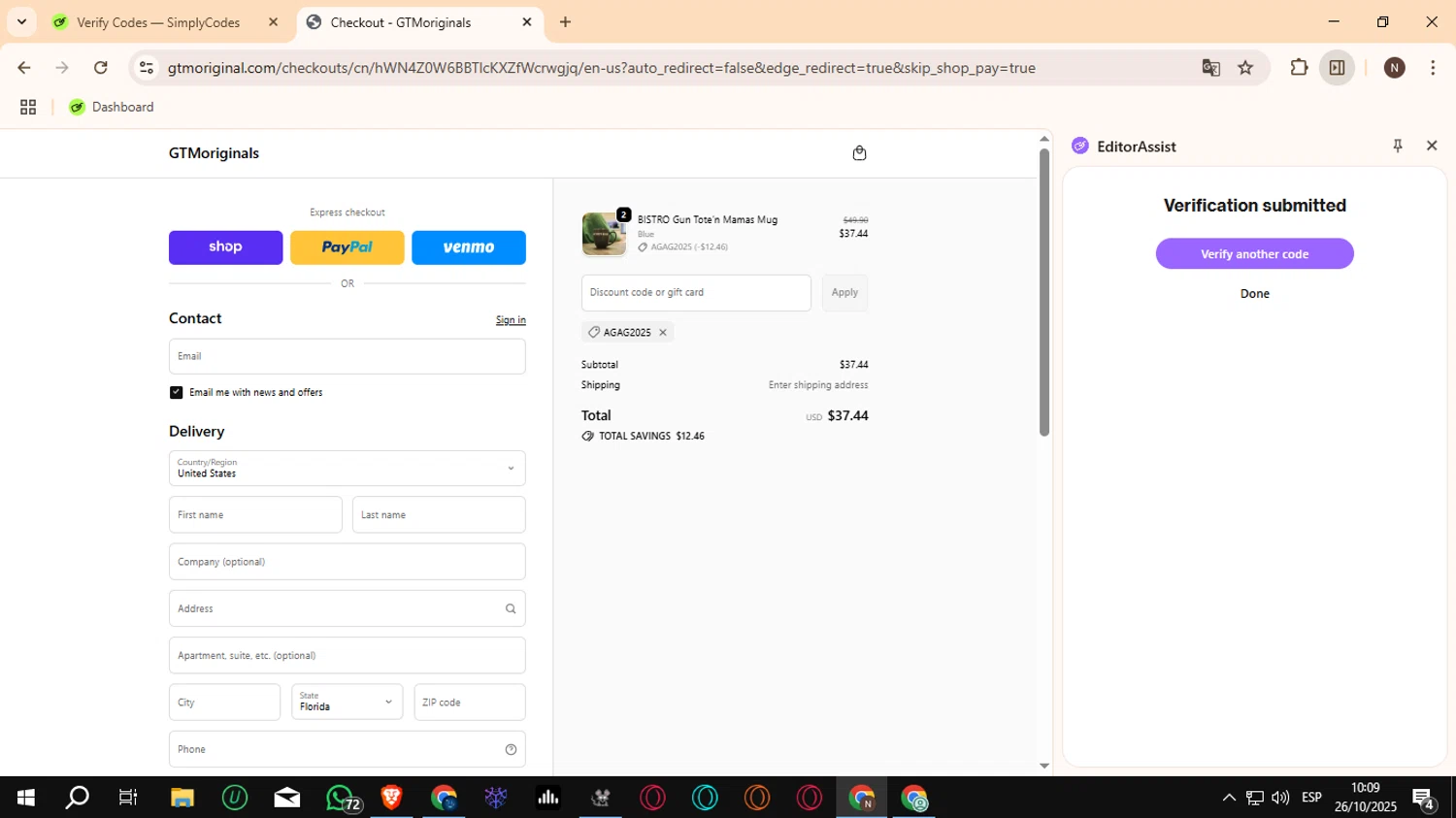This screenshot has height=818, width=1456.
Task: Remove the AGAG2025 discount code tag
Action: pyautogui.click(x=663, y=333)
